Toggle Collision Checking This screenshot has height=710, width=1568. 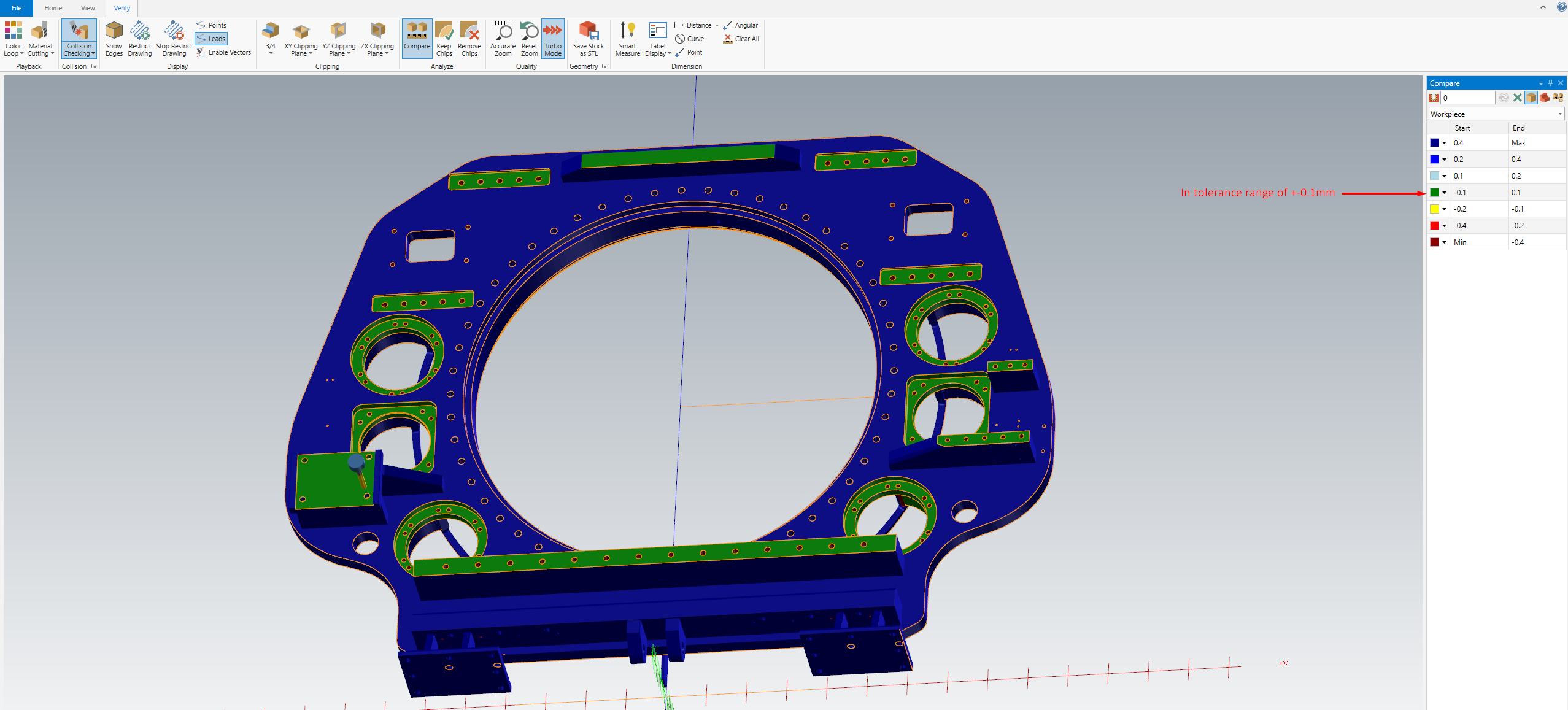79,39
